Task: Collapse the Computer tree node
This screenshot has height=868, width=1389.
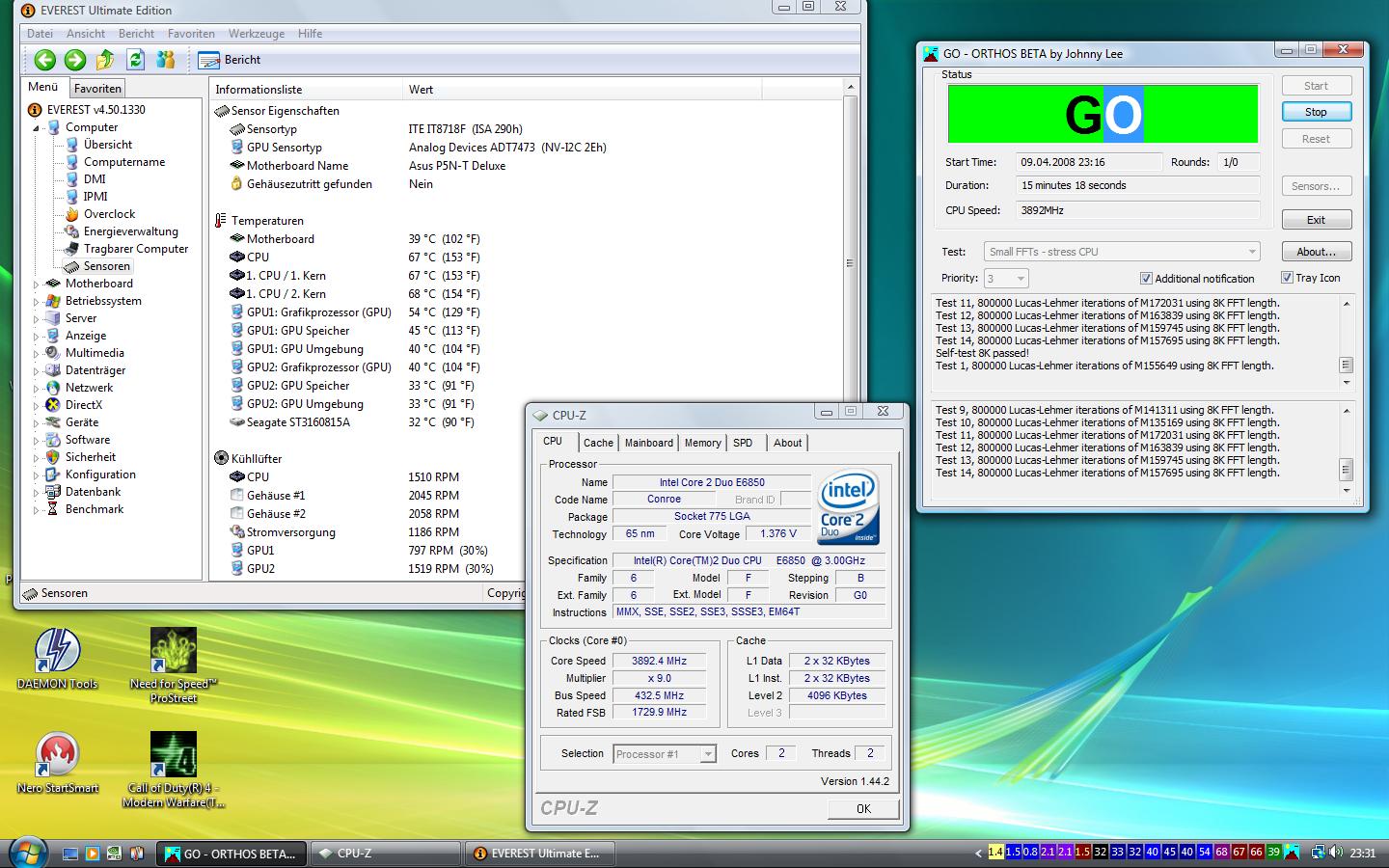Action: 37,127
